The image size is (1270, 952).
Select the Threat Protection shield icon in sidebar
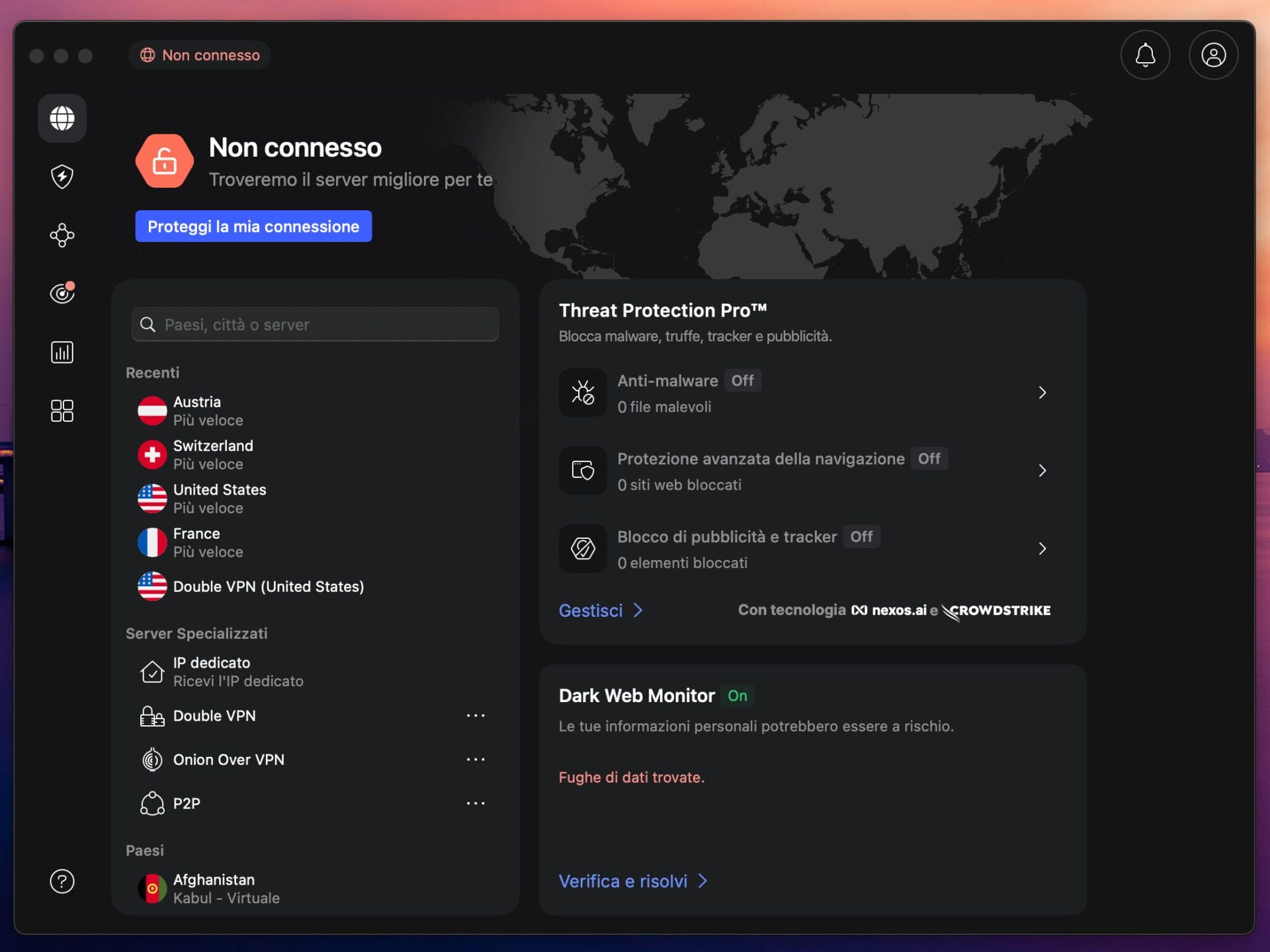pos(62,177)
